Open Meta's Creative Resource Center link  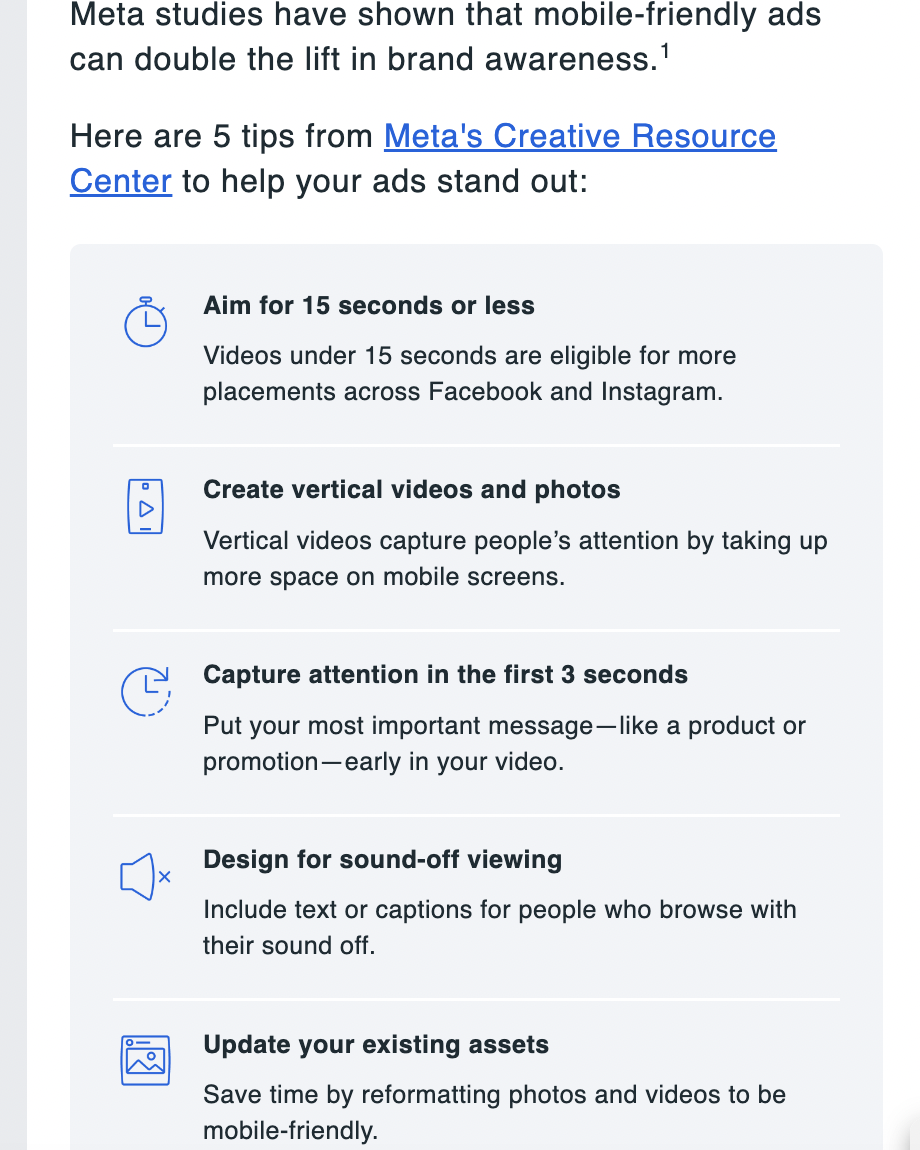click(x=579, y=136)
